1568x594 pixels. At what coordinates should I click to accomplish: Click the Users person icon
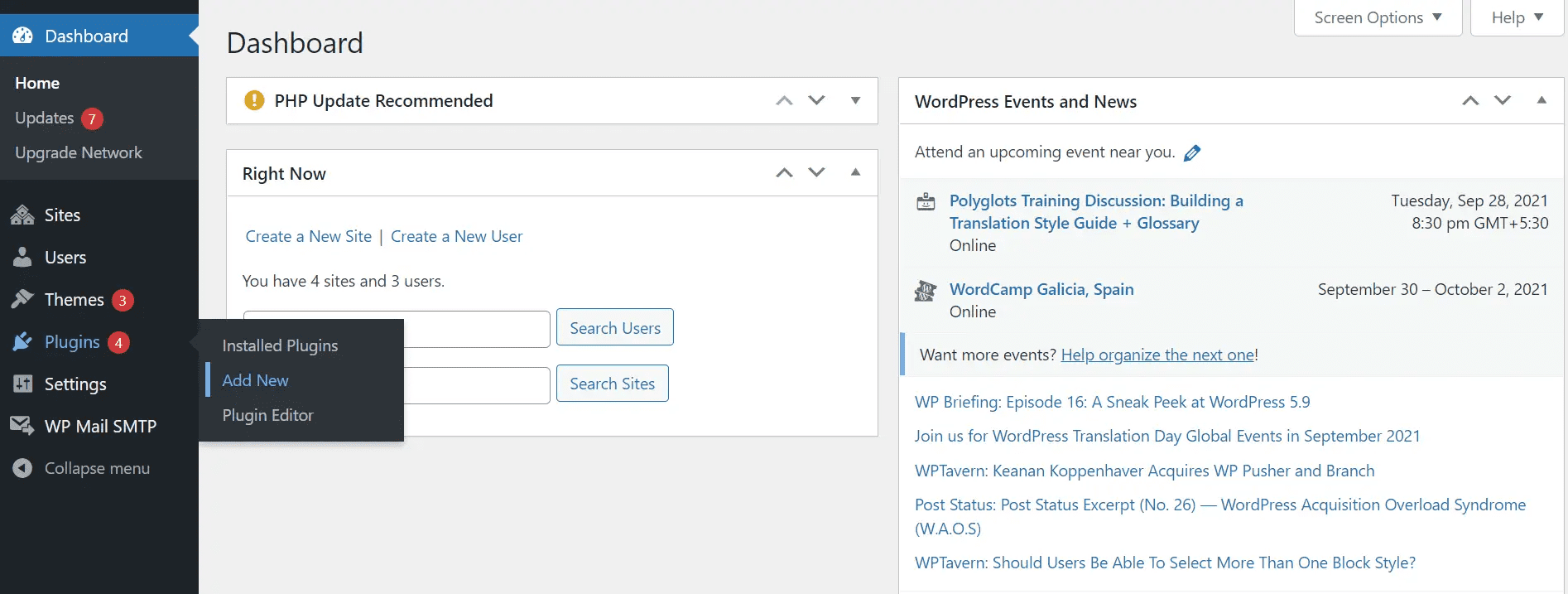[22, 257]
